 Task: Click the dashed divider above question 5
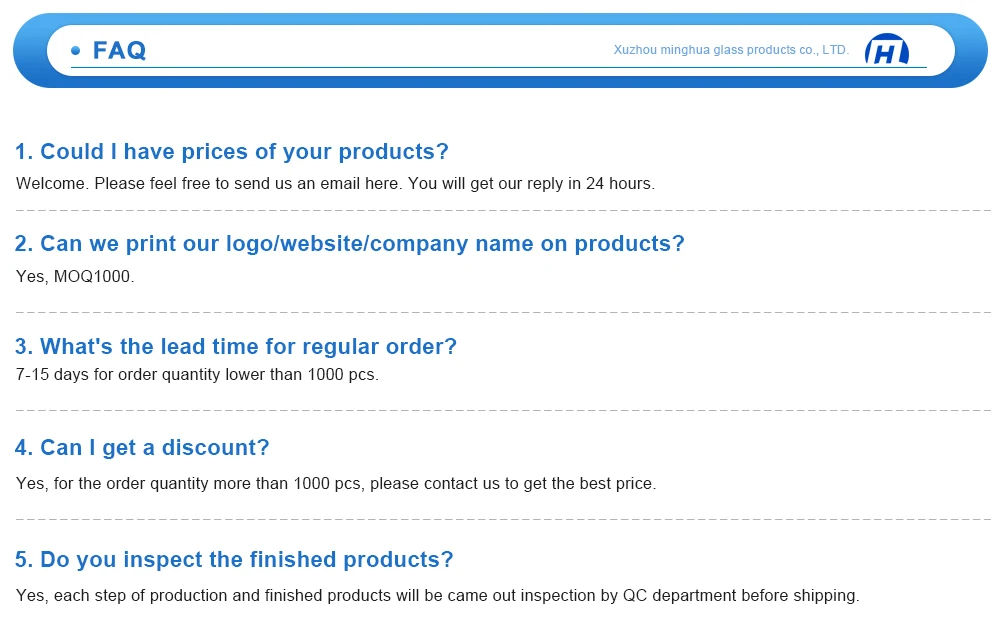click(500, 520)
